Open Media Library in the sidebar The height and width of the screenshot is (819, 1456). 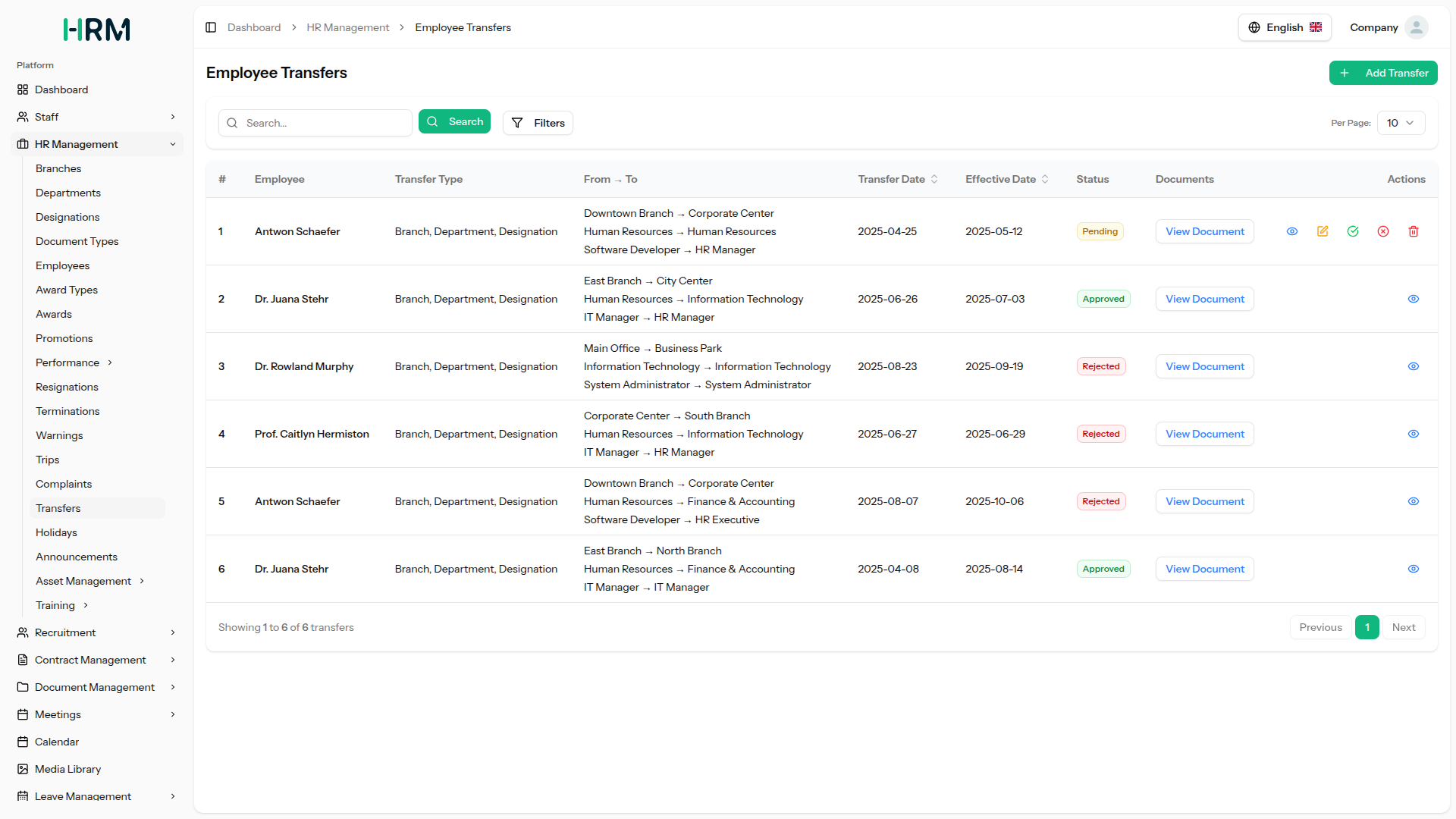pyautogui.click(x=67, y=769)
